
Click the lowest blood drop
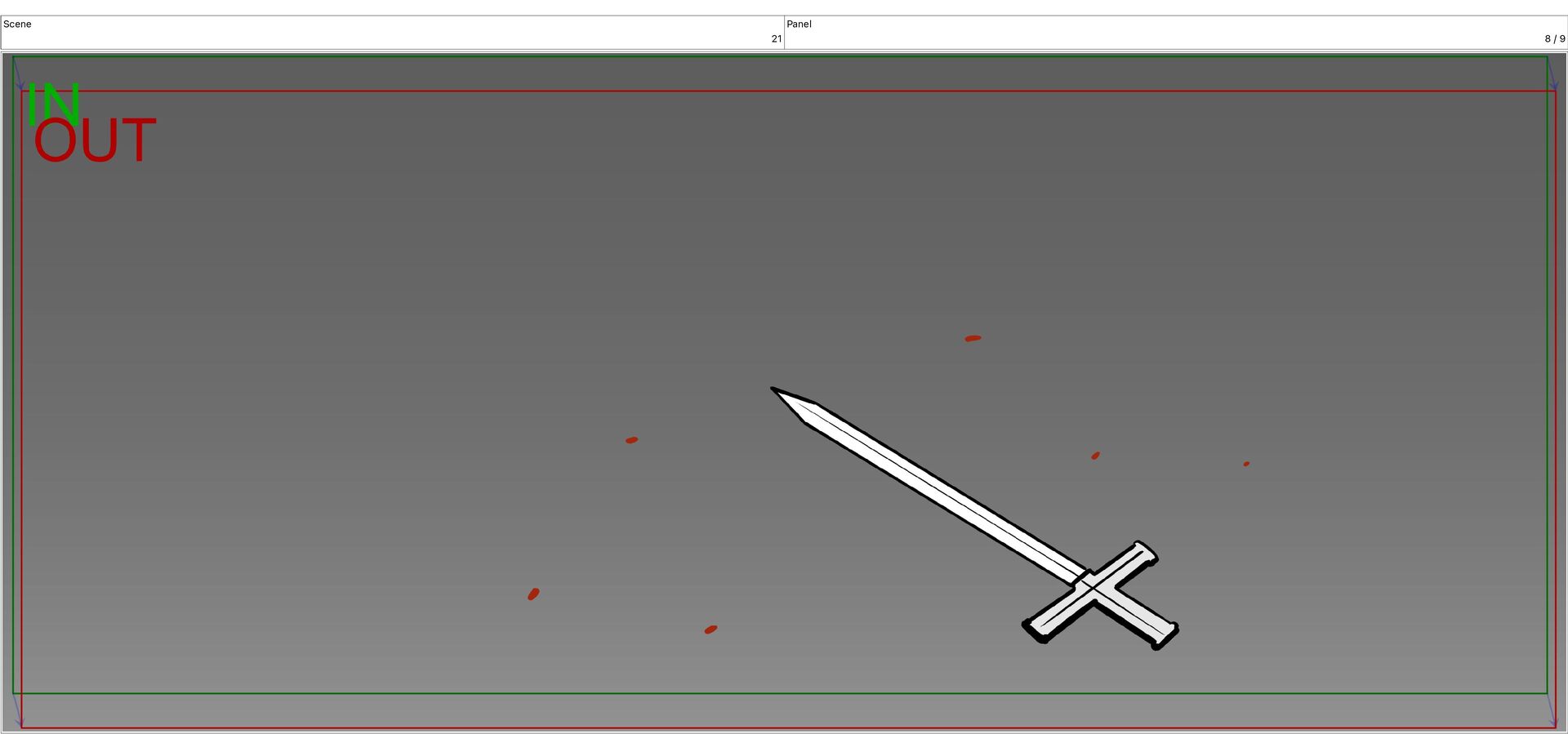tap(710, 629)
